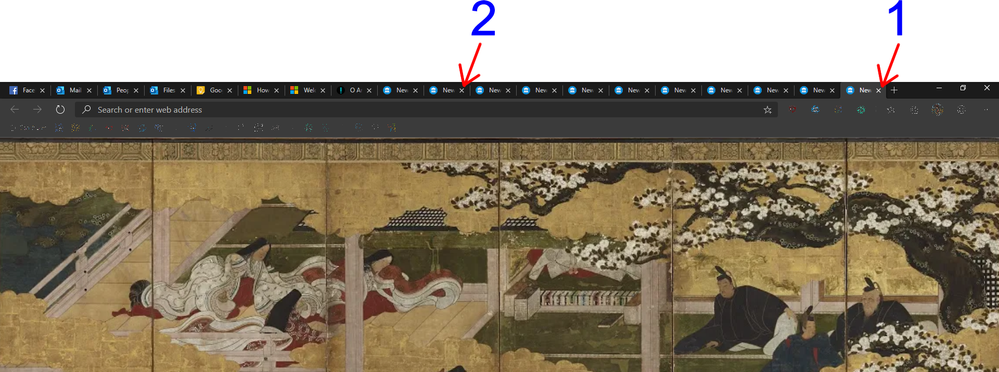Close the Microsoft 'How' tab
The height and width of the screenshot is (372, 999).
pos(276,90)
